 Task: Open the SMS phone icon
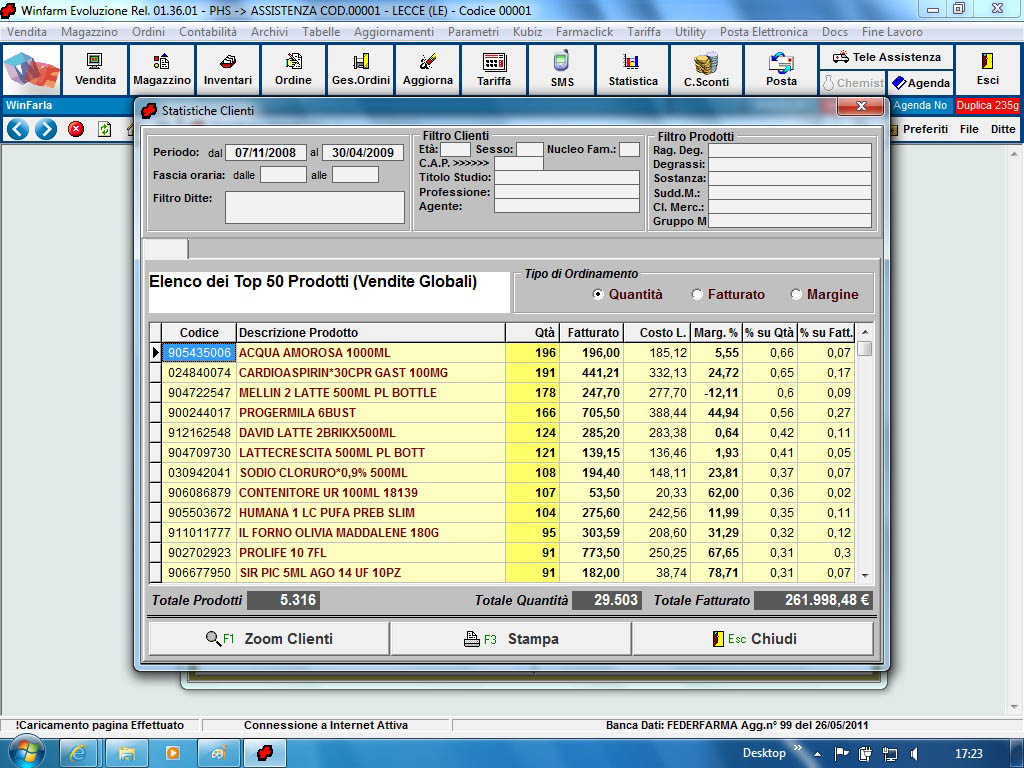(x=562, y=69)
